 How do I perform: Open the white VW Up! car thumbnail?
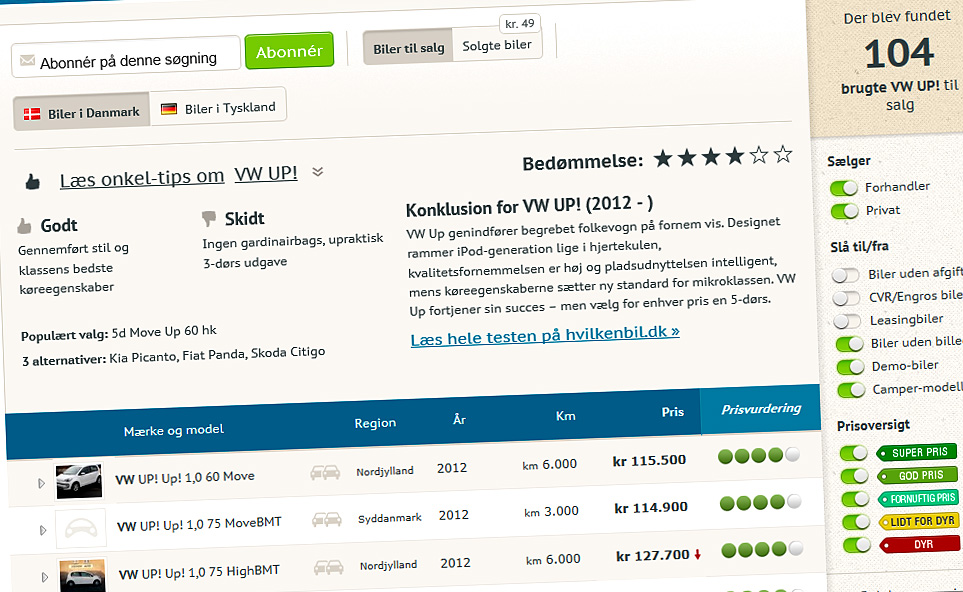tap(78, 481)
